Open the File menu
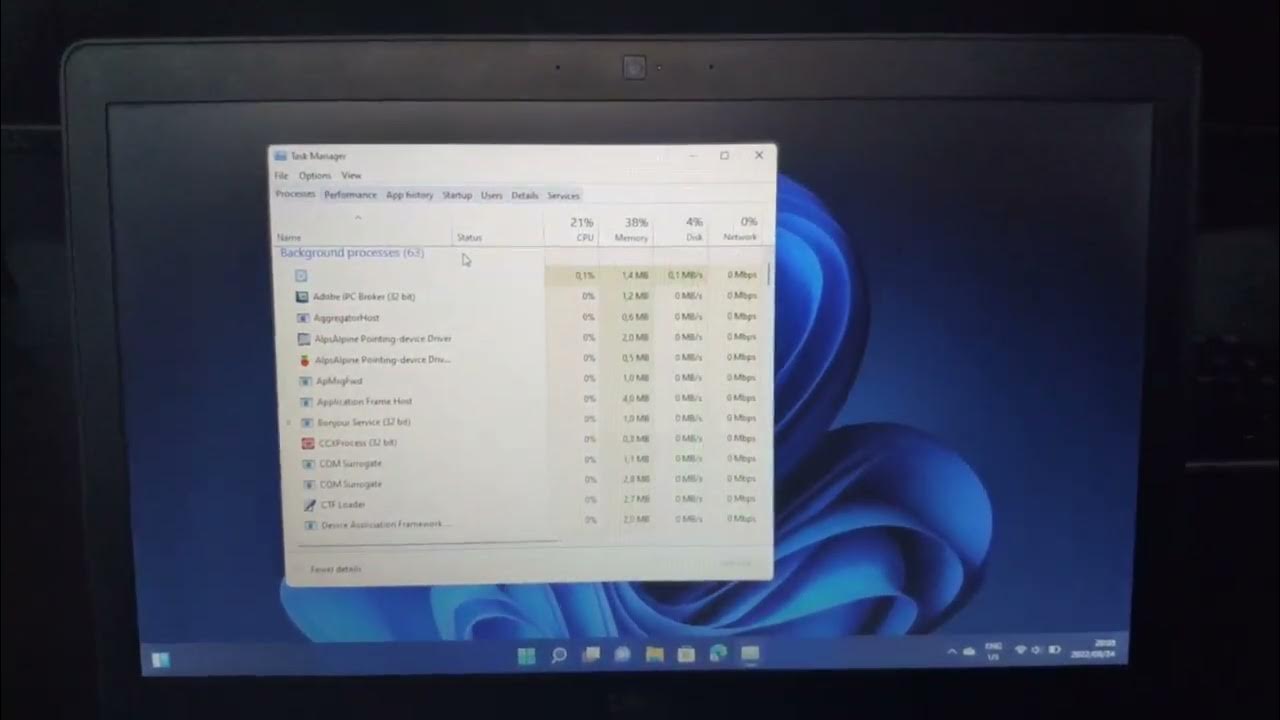 [282, 176]
